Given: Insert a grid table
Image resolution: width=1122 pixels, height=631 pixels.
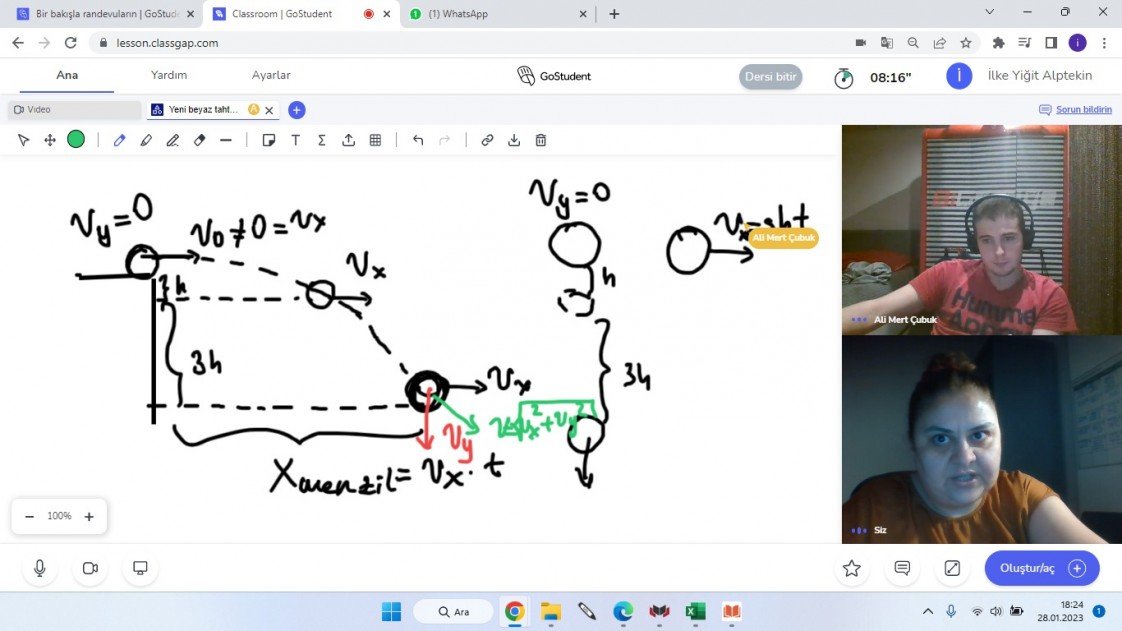Looking at the screenshot, I should click(375, 140).
